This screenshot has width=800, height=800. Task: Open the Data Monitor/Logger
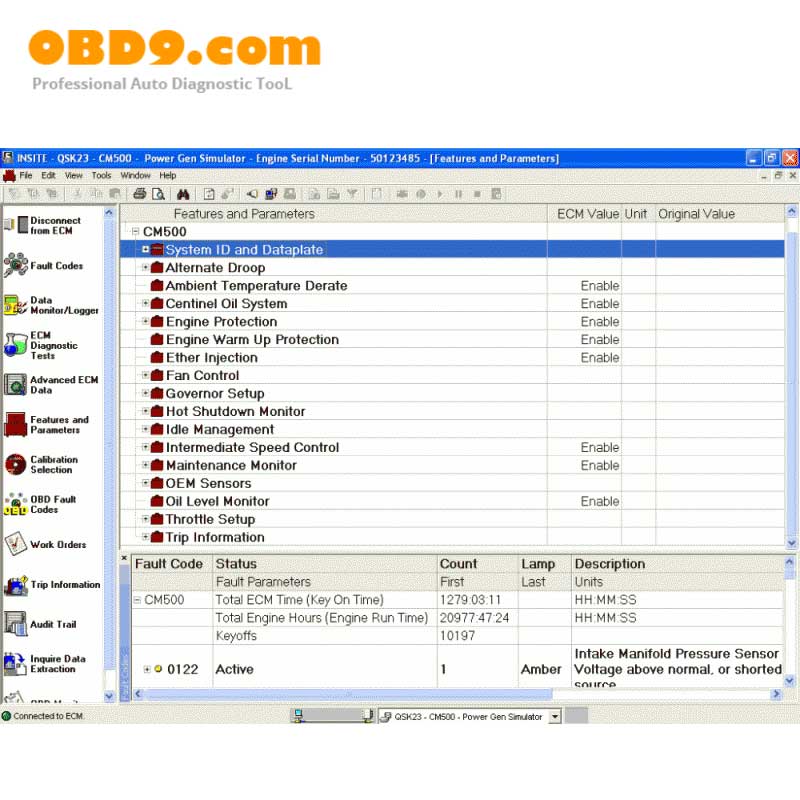tap(51, 305)
